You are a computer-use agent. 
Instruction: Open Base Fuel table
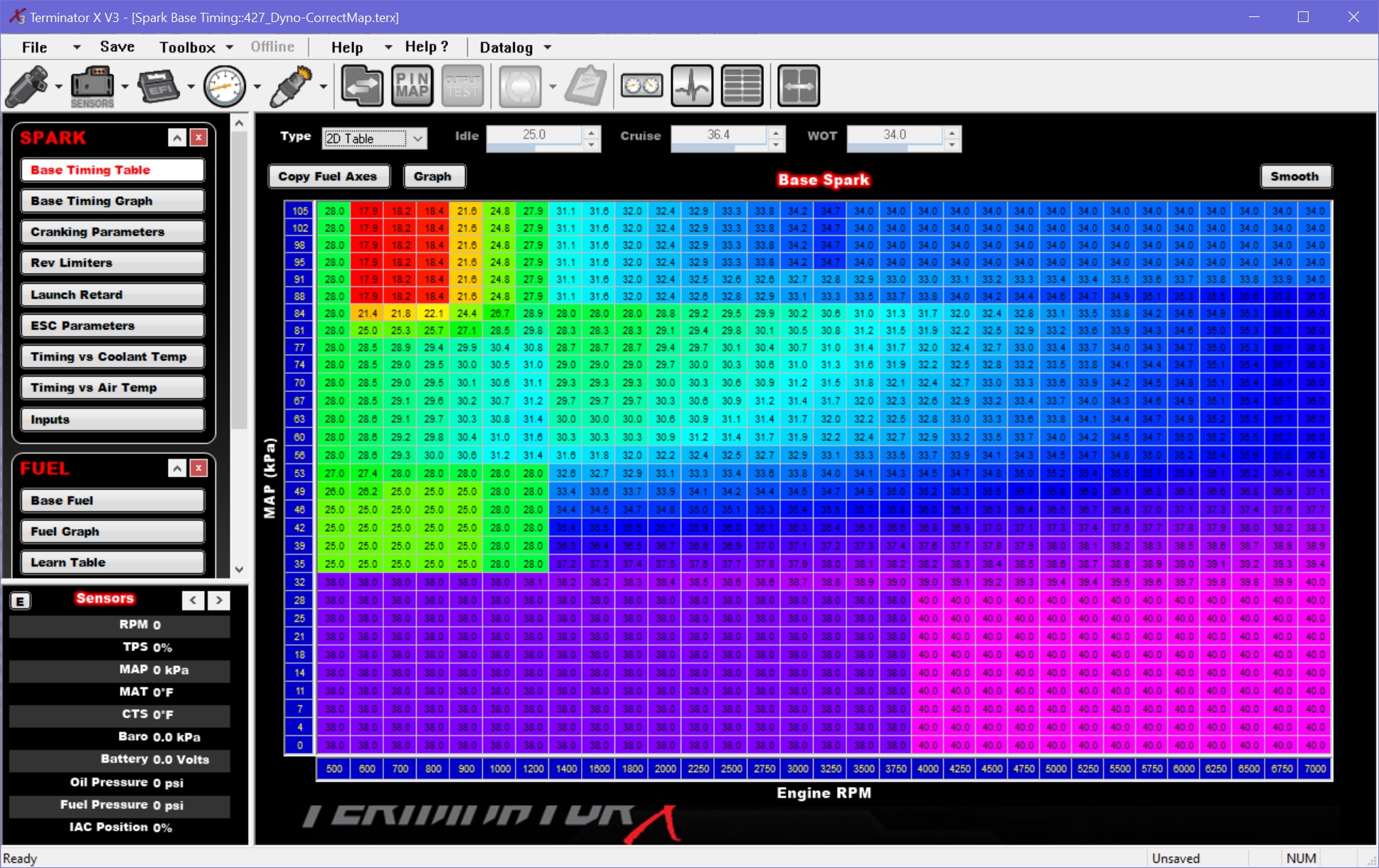112,500
